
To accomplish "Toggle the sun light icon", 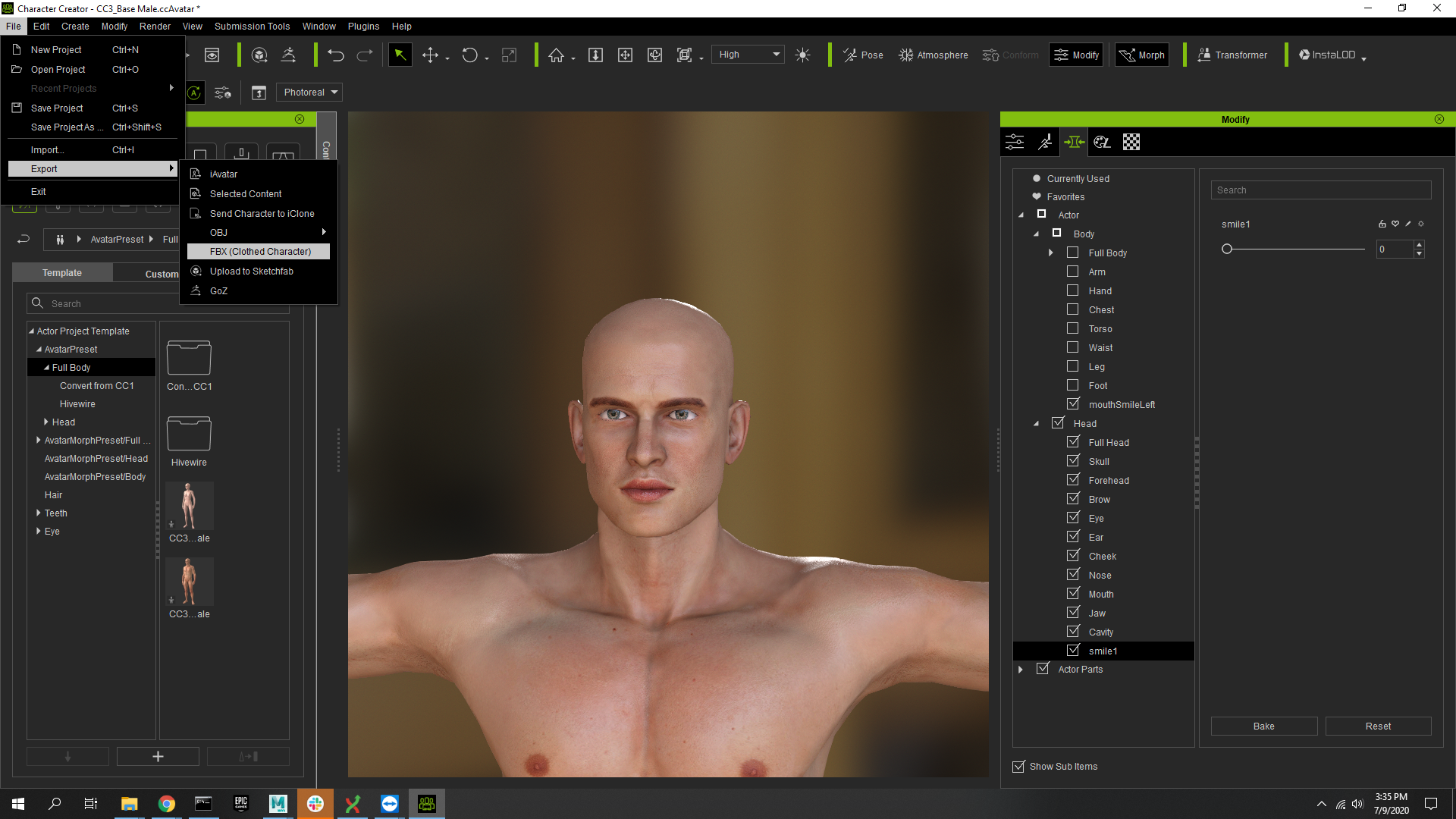I will pos(802,55).
